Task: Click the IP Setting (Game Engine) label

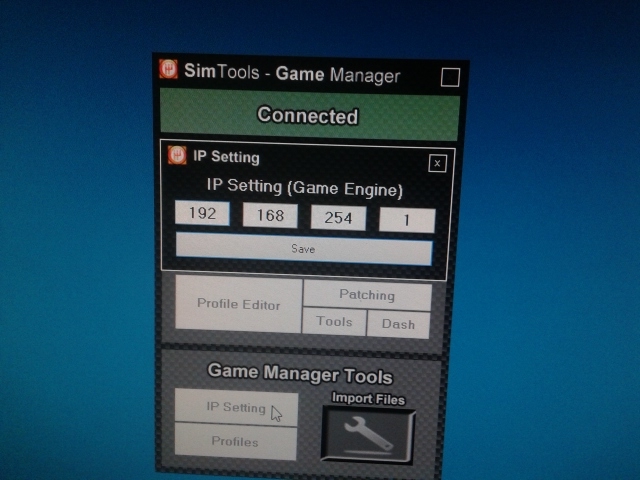Action: (304, 188)
